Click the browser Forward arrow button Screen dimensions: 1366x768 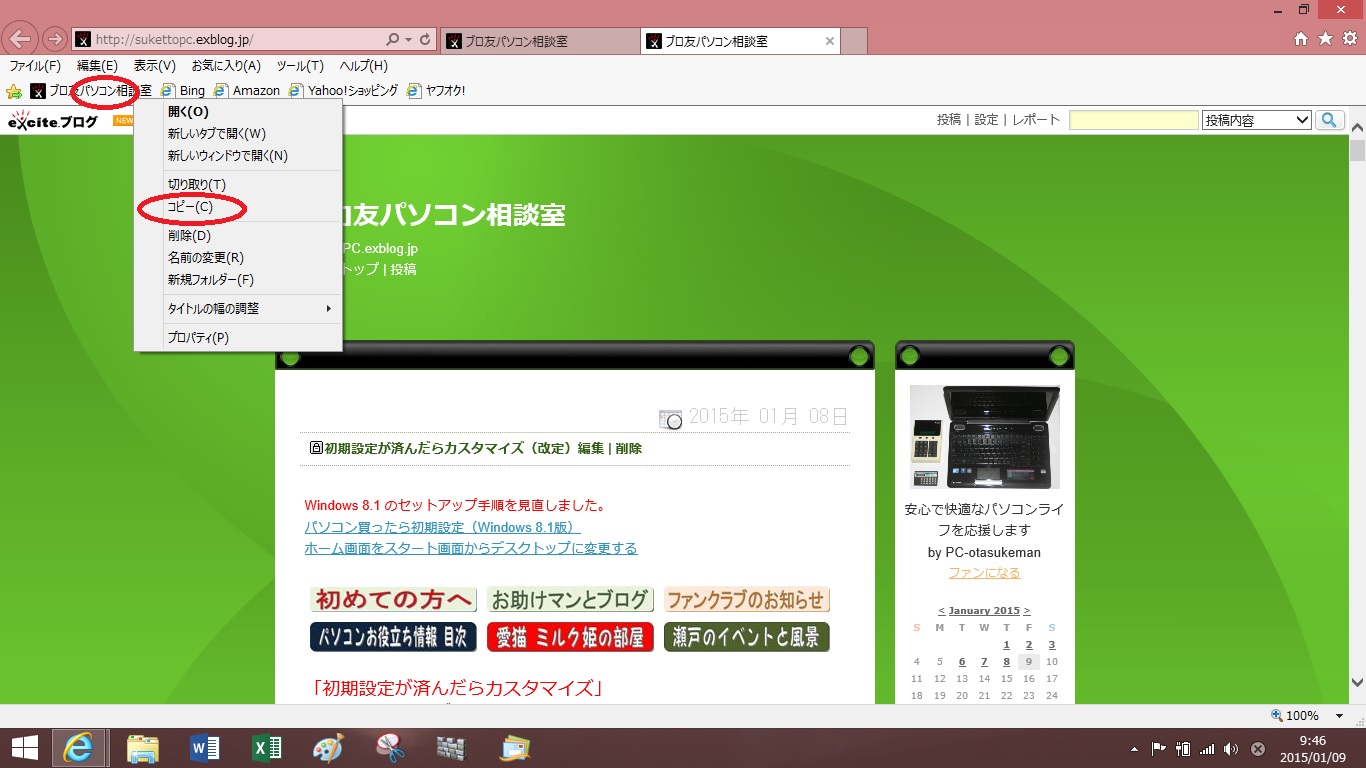55,40
